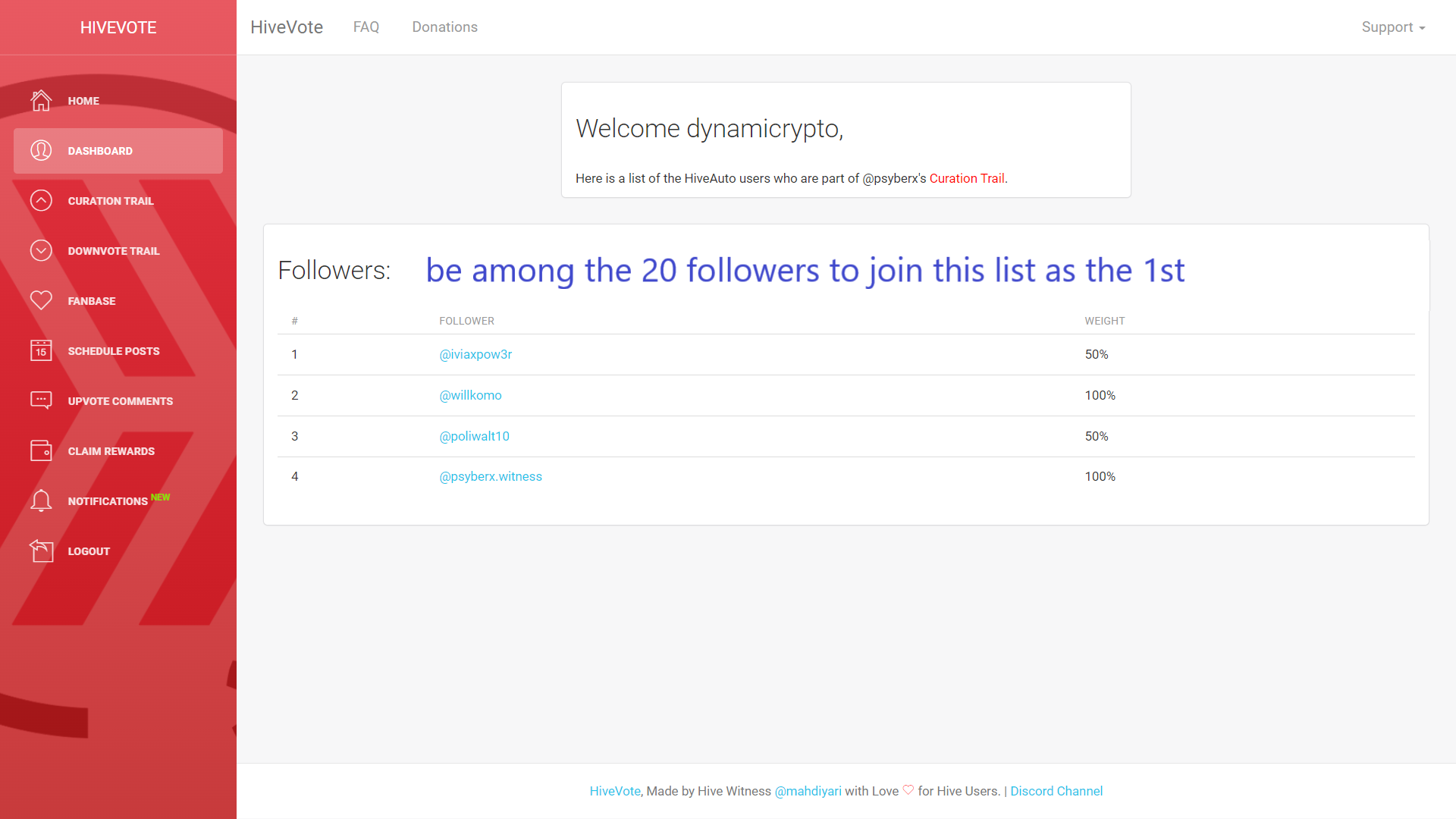The height and width of the screenshot is (819, 1456).
Task: Click the HIVEVOTE sidebar logo title
Action: [118, 27]
